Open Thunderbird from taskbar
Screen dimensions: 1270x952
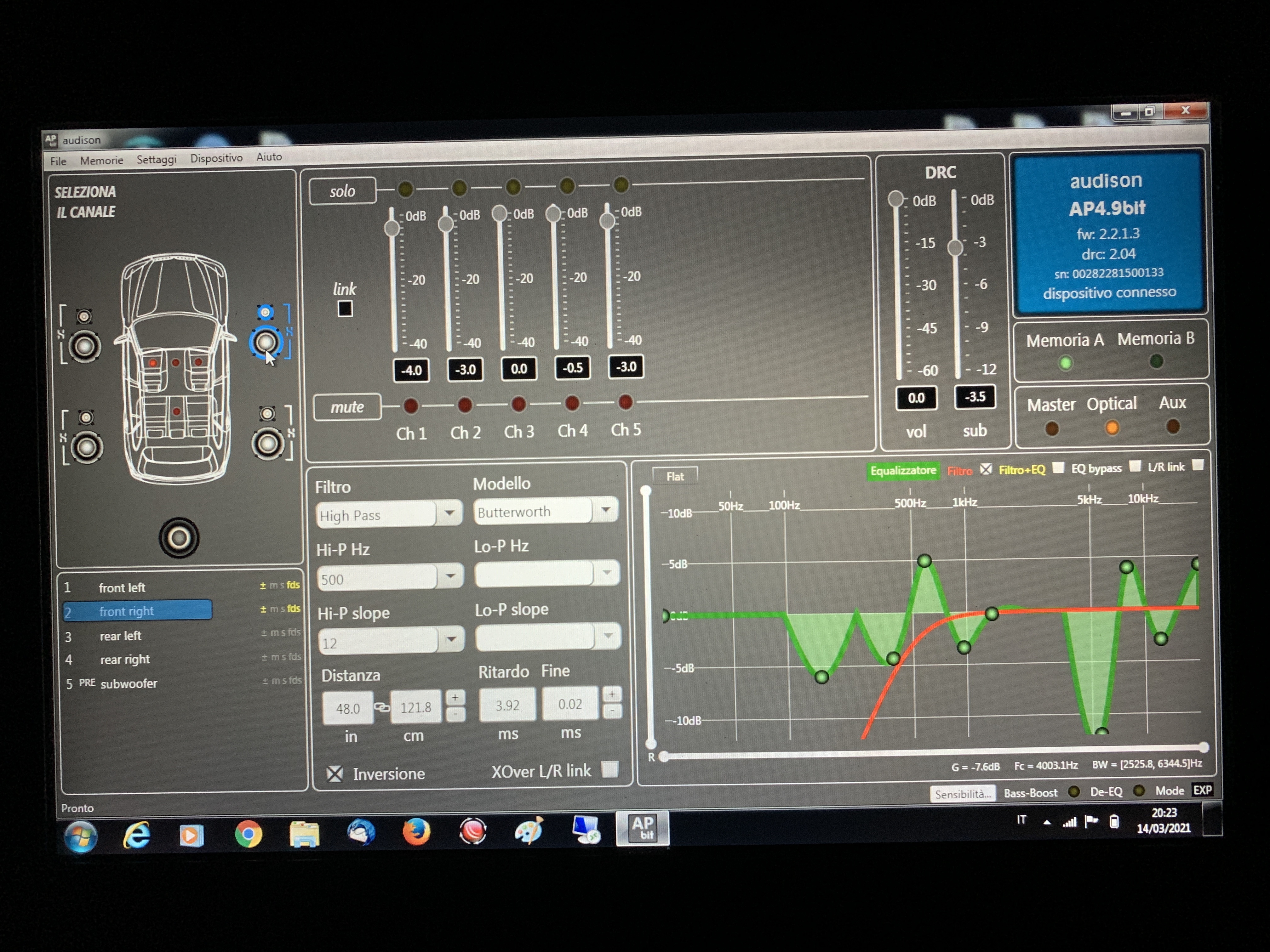tap(361, 832)
